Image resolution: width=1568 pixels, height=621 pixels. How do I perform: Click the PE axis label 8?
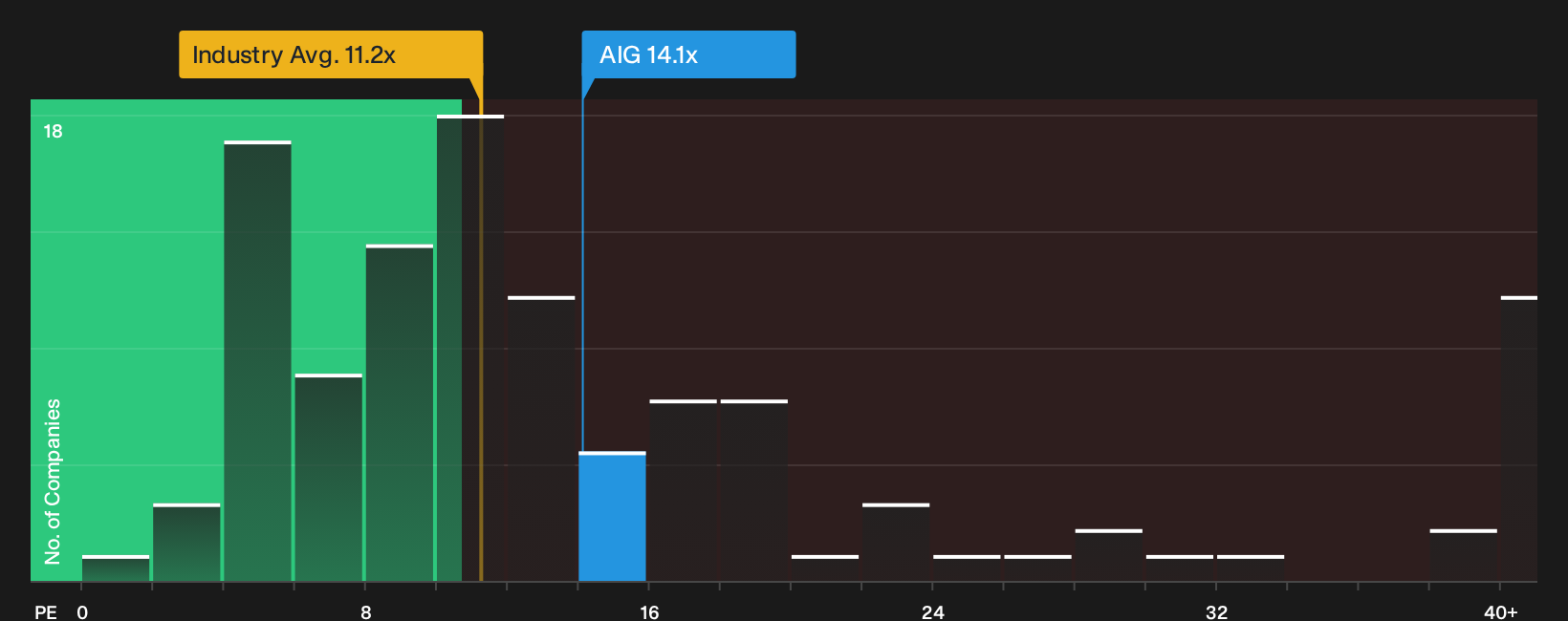tap(366, 612)
